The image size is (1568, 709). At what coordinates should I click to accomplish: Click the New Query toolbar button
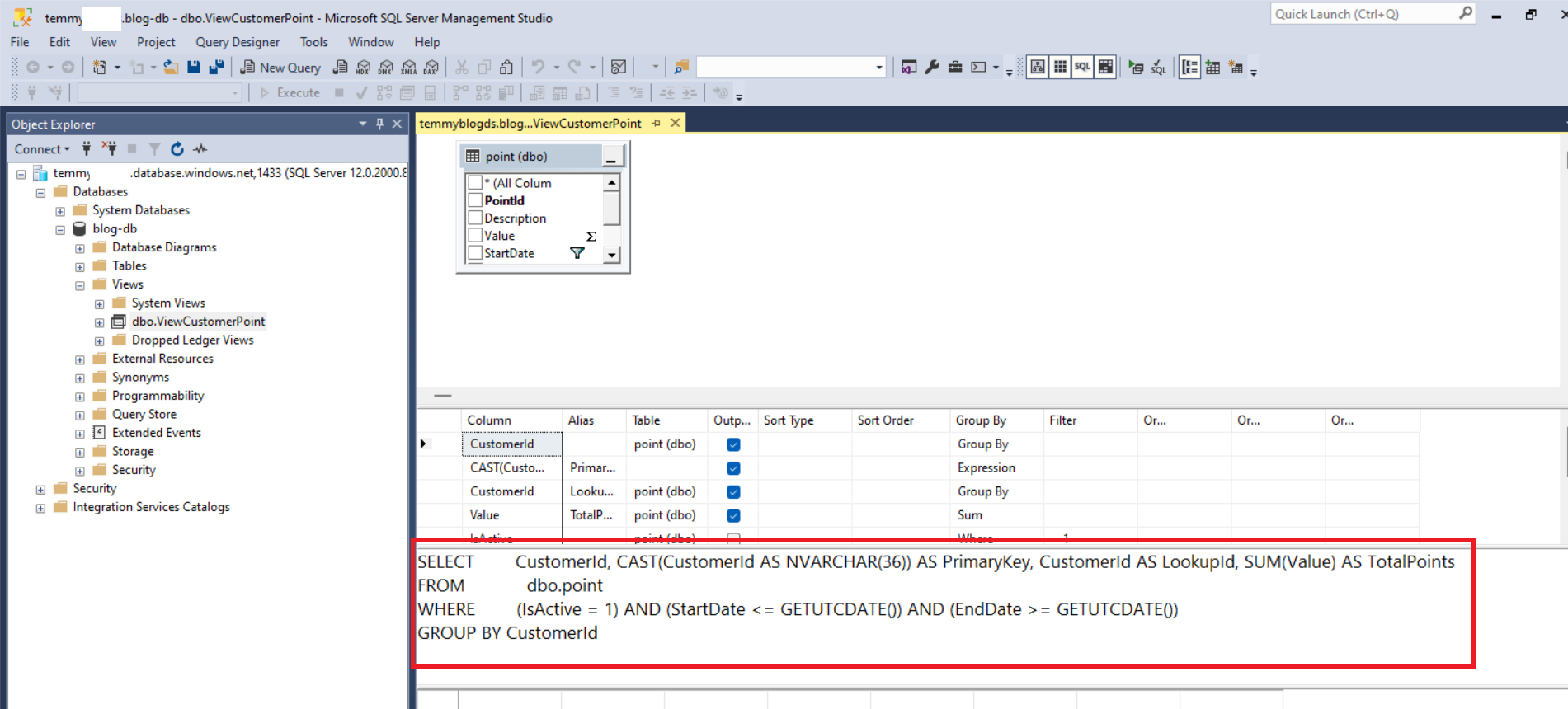[x=280, y=68]
